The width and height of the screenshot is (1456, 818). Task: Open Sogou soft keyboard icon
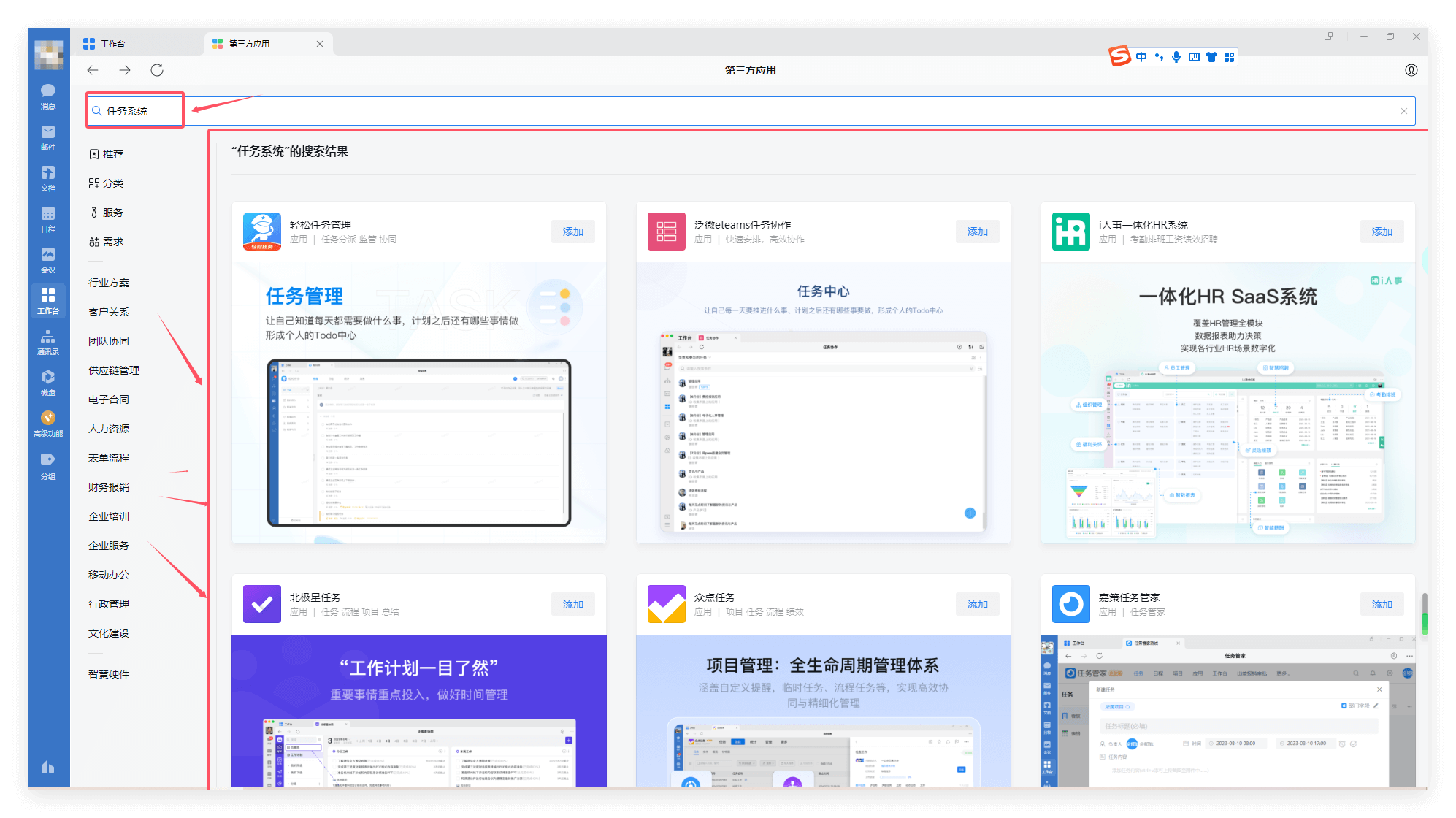pos(1194,57)
